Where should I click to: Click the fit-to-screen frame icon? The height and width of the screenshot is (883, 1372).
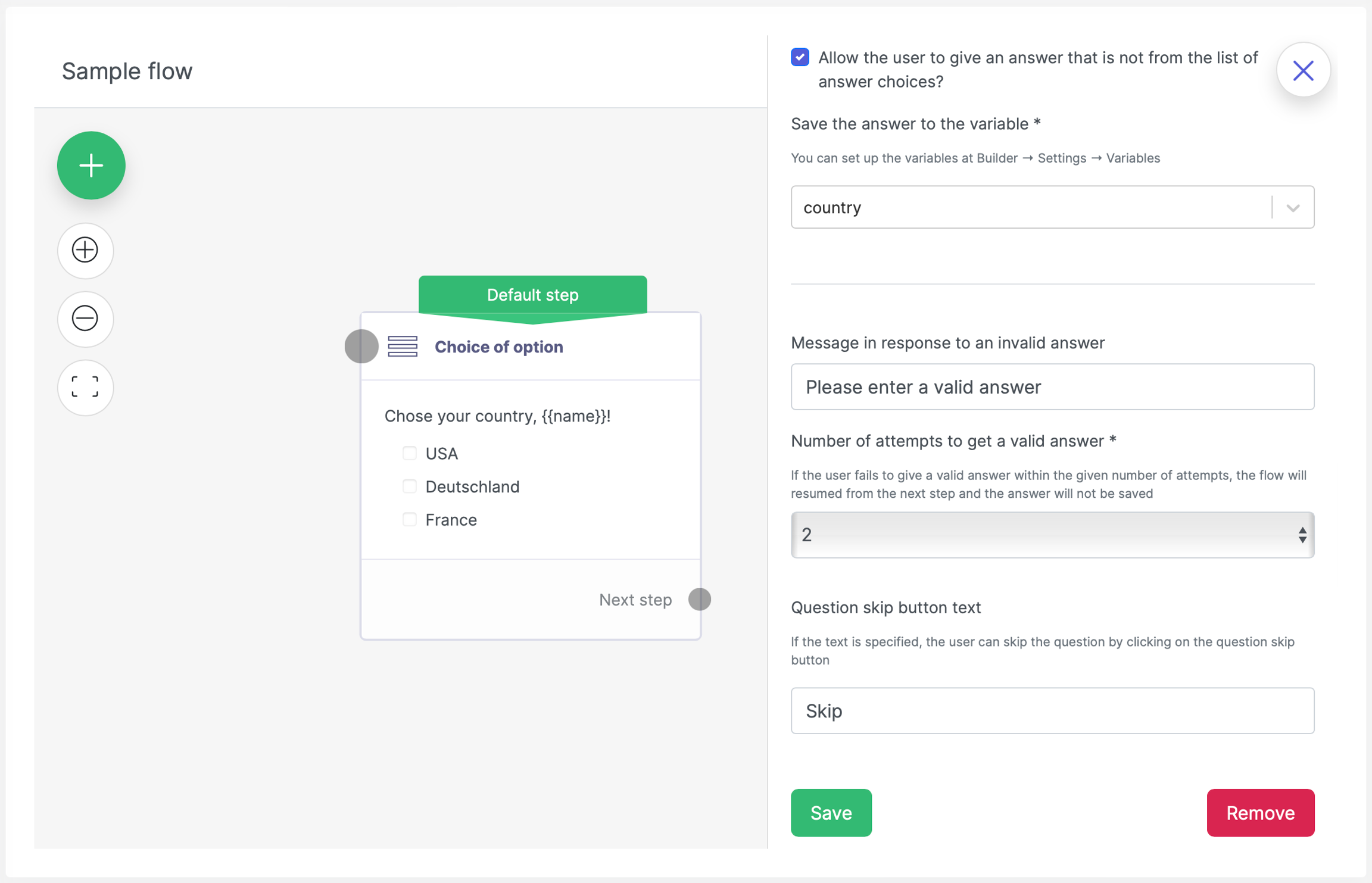(85, 387)
